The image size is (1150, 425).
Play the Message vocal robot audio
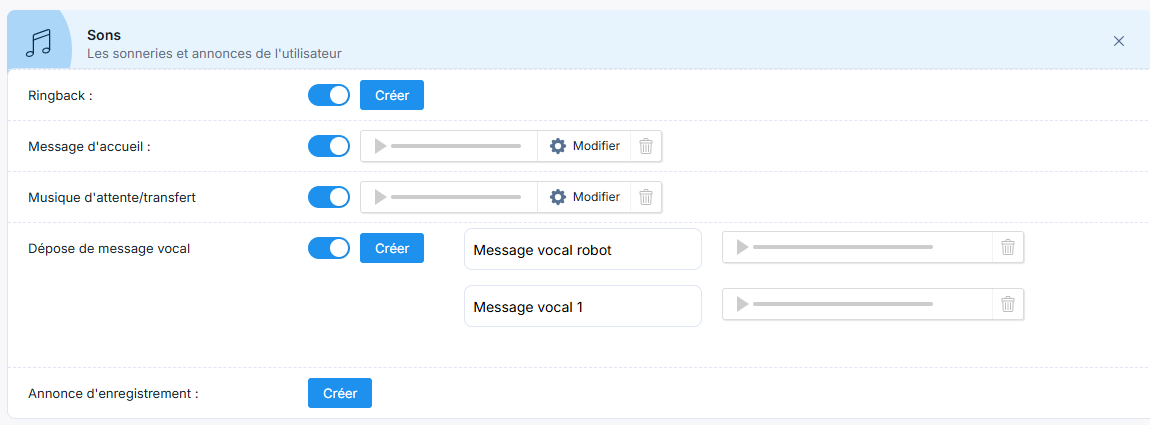point(742,247)
